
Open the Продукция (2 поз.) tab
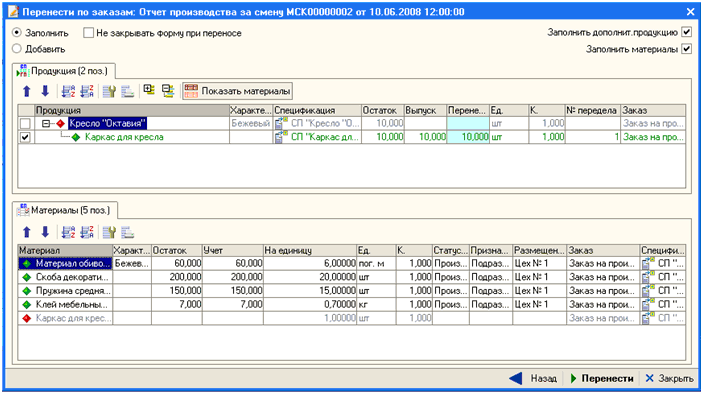click(64, 71)
